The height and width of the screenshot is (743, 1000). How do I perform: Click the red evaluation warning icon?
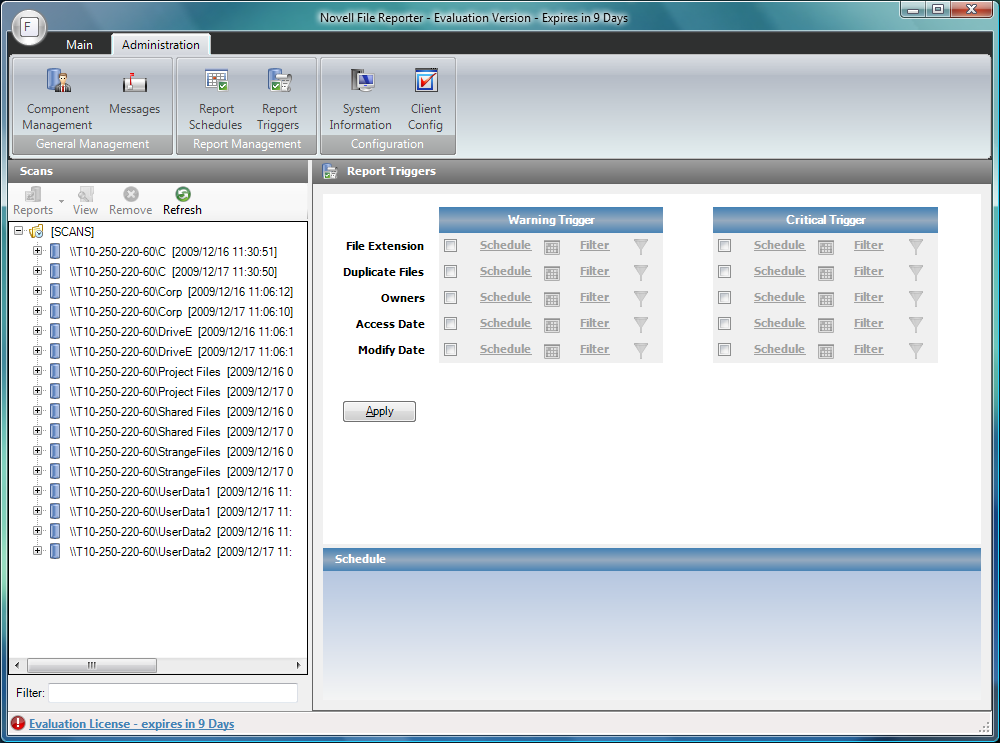18,723
